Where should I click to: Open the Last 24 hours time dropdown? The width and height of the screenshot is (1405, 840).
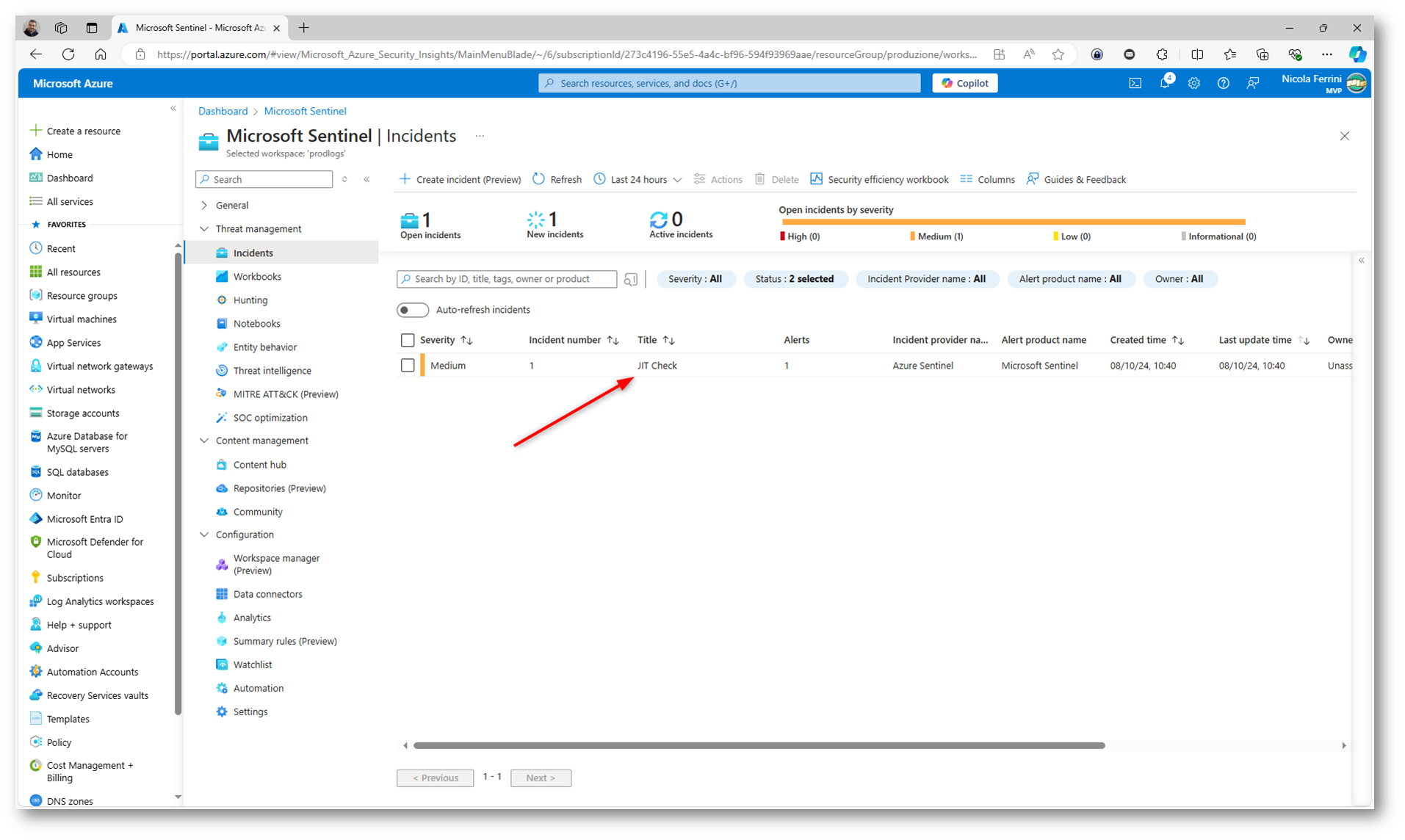pyautogui.click(x=638, y=179)
